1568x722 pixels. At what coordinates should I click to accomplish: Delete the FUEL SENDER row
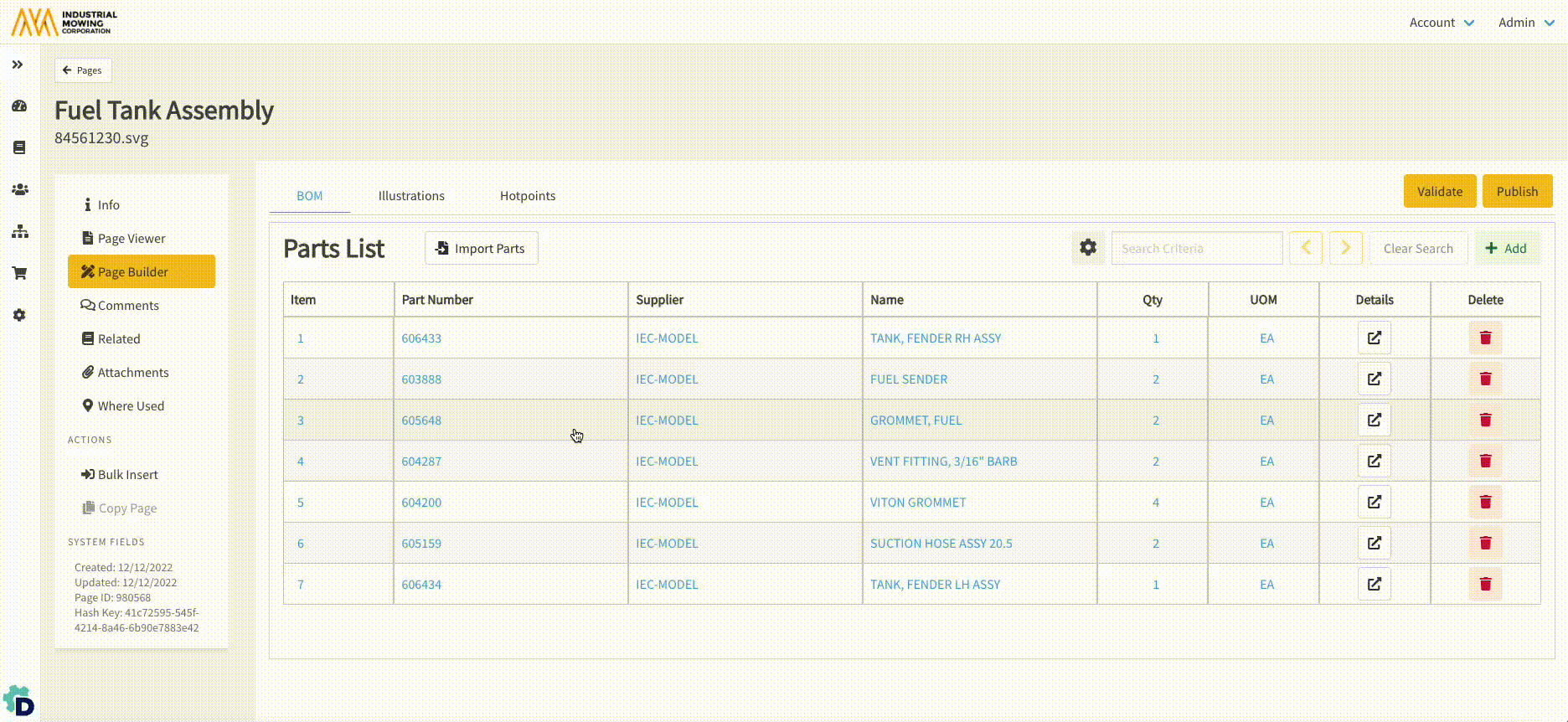[1485, 379]
